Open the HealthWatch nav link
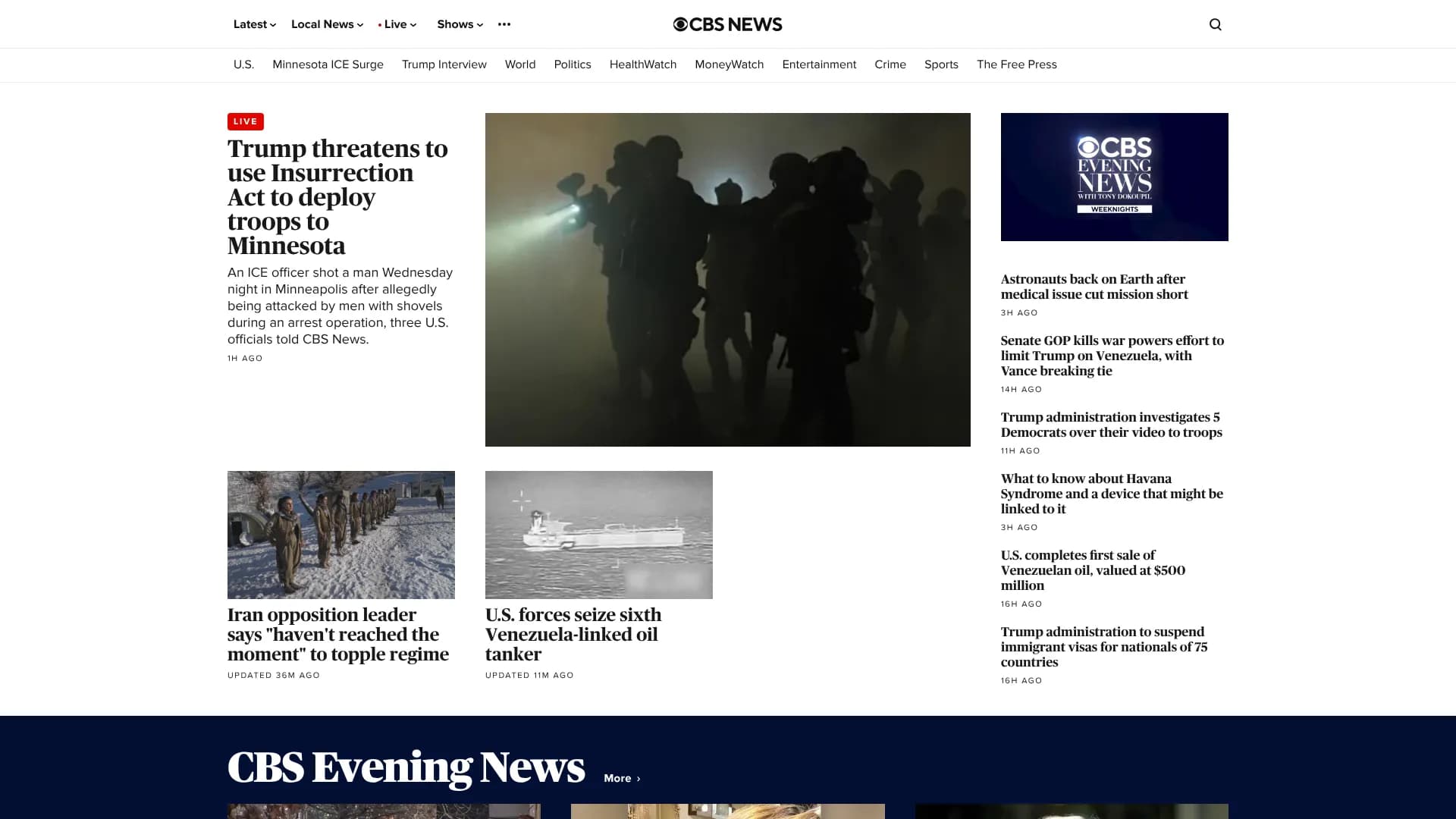This screenshot has width=1456, height=819. [642, 64]
